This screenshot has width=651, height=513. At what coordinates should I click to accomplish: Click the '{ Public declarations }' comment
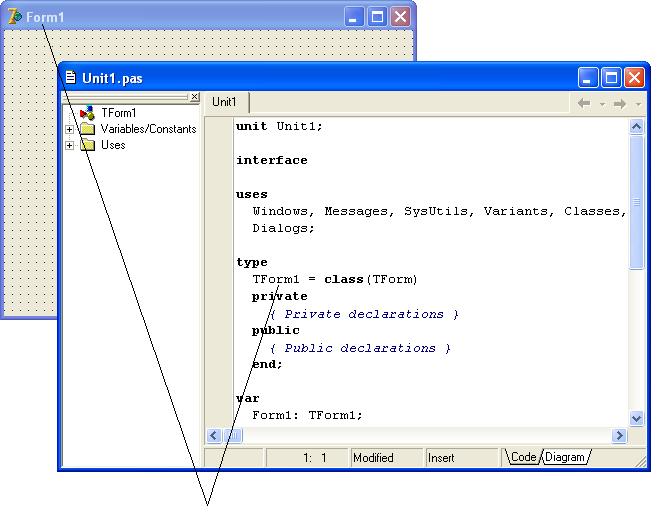click(360, 348)
